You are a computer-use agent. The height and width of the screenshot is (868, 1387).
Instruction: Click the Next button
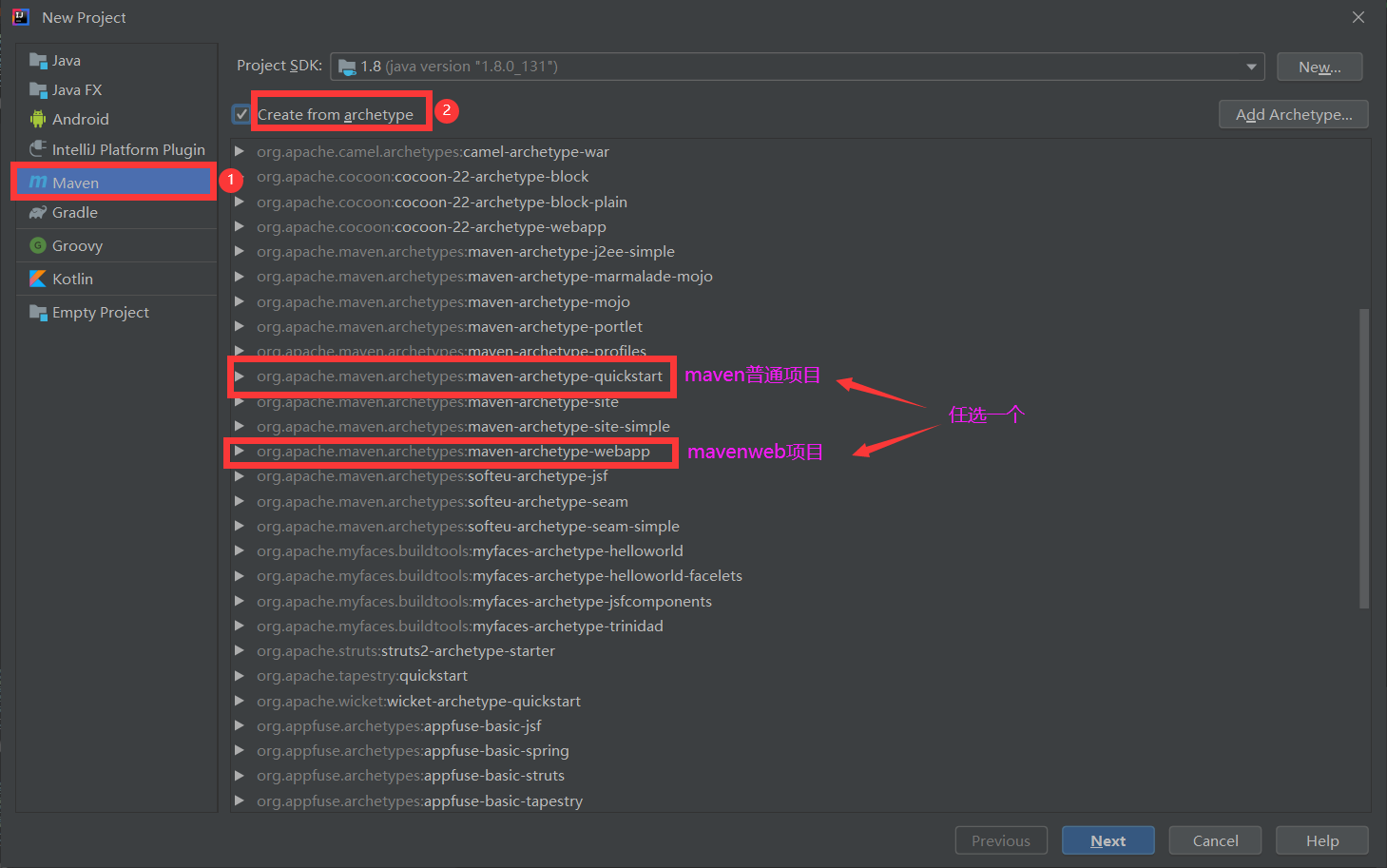tap(1108, 840)
